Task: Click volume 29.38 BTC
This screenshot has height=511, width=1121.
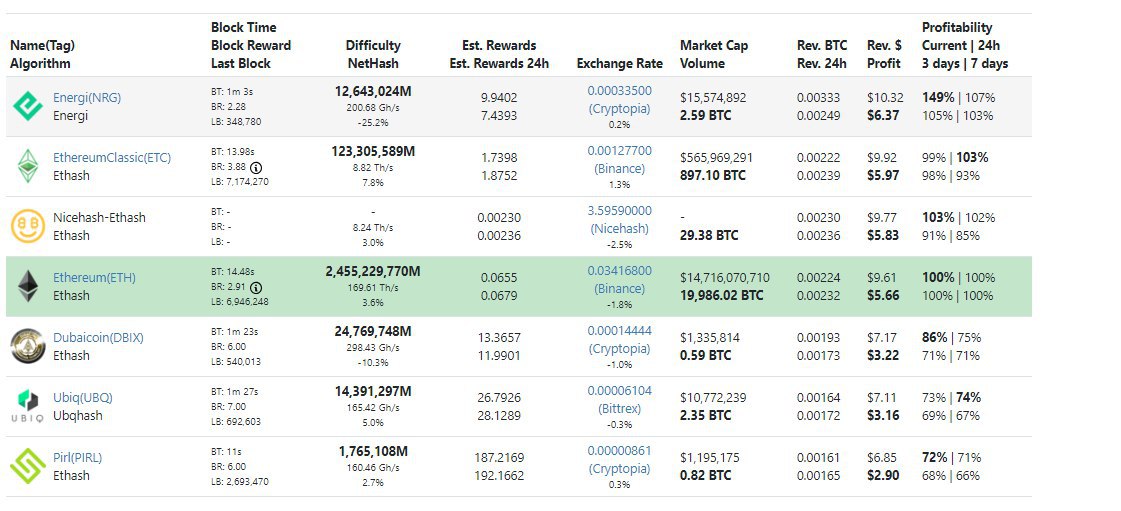Action: (709, 235)
